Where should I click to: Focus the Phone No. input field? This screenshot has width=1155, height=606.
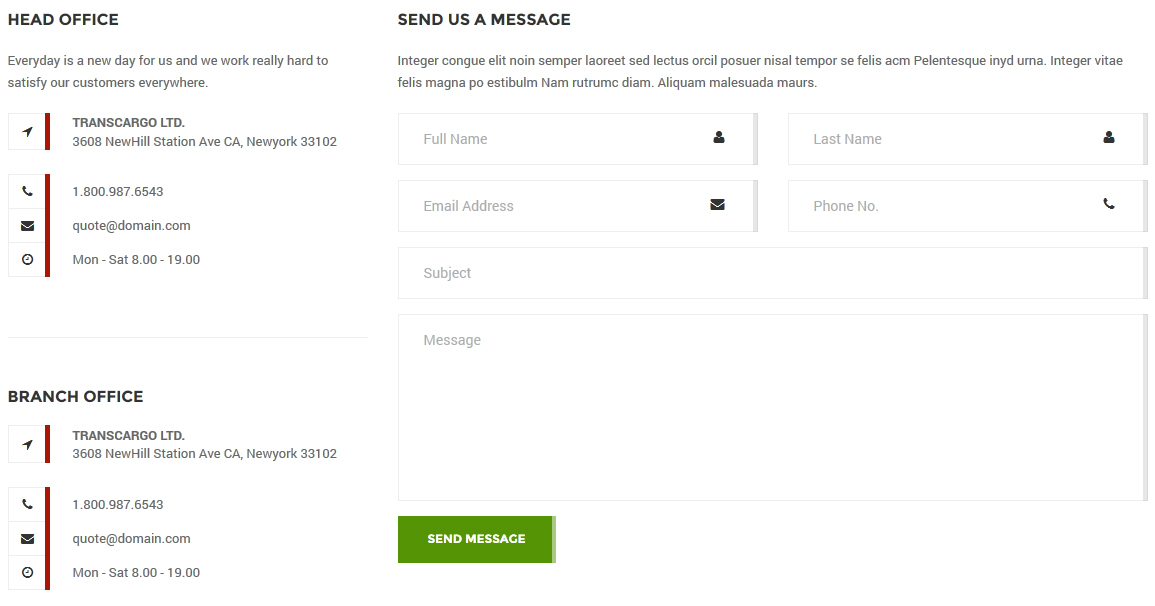click(950, 206)
